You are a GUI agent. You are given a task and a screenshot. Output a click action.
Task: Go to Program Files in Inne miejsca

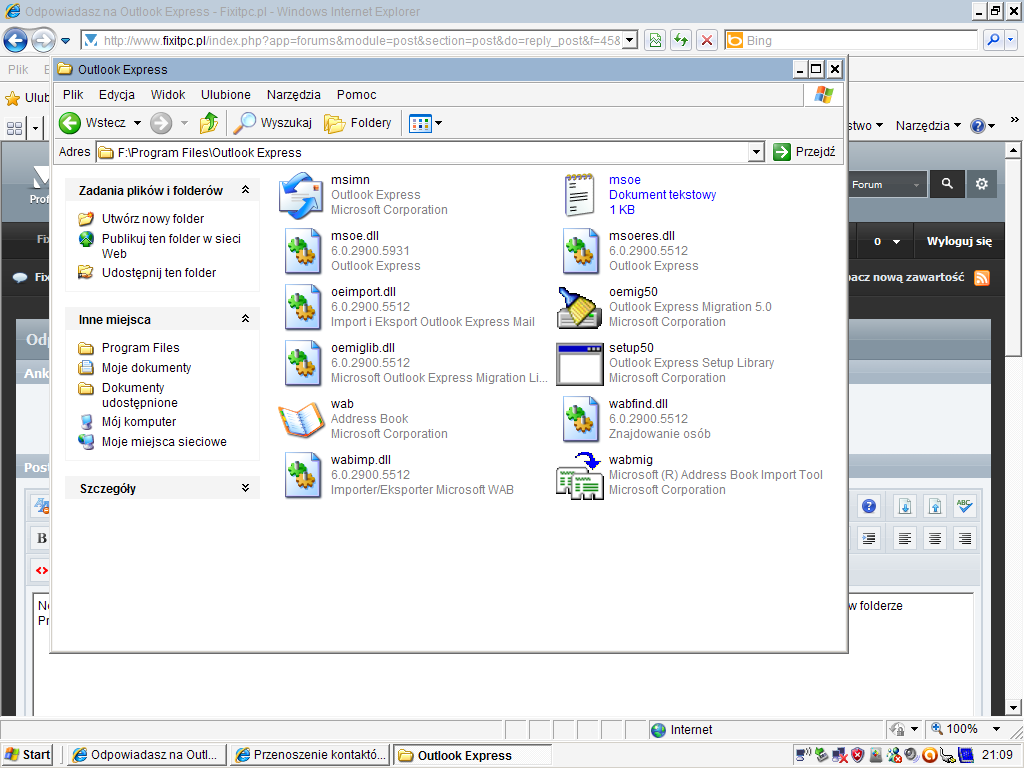pyautogui.click(x=140, y=348)
